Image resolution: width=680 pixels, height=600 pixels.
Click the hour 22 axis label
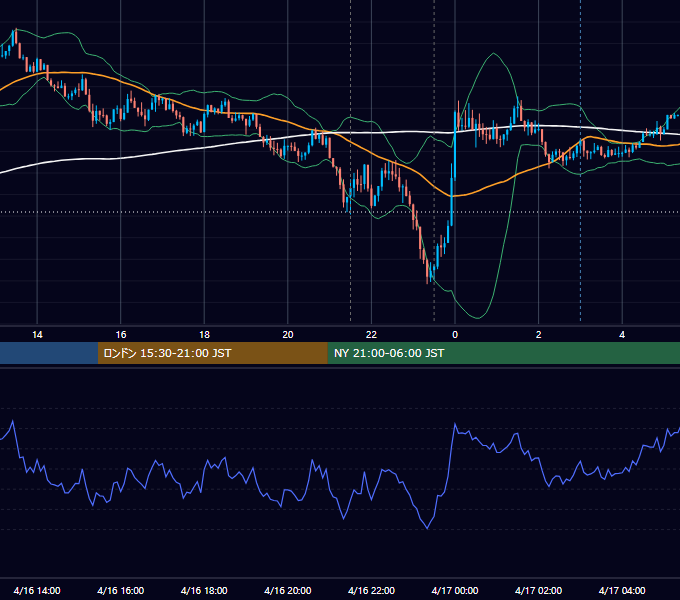[x=371, y=335]
